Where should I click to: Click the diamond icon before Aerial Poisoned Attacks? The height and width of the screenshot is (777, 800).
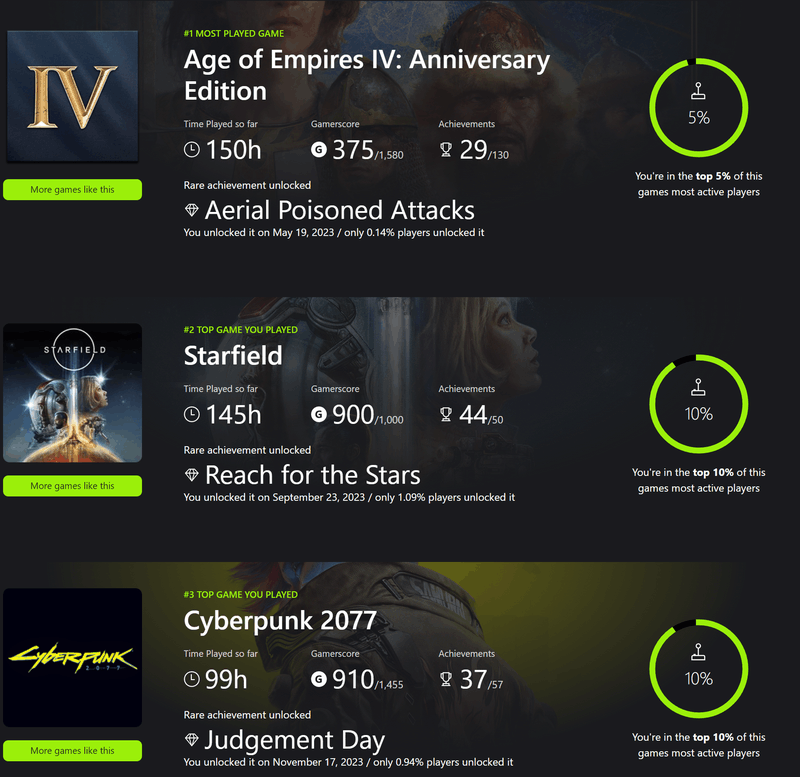(x=193, y=211)
